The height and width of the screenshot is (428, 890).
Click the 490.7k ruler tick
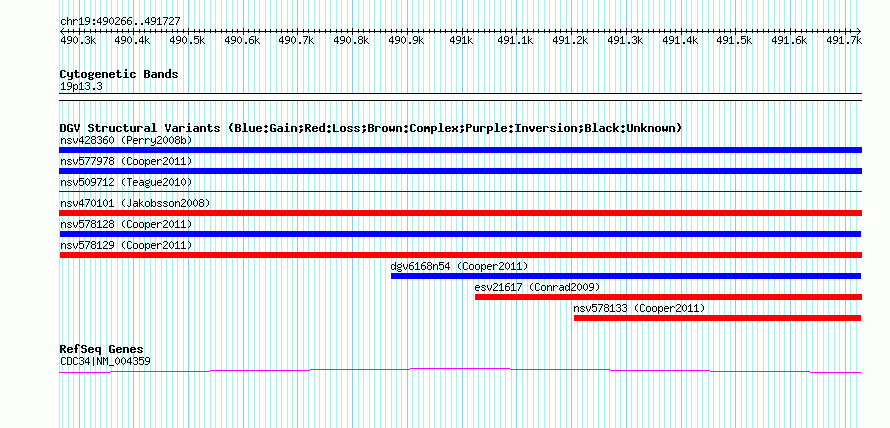[297, 40]
